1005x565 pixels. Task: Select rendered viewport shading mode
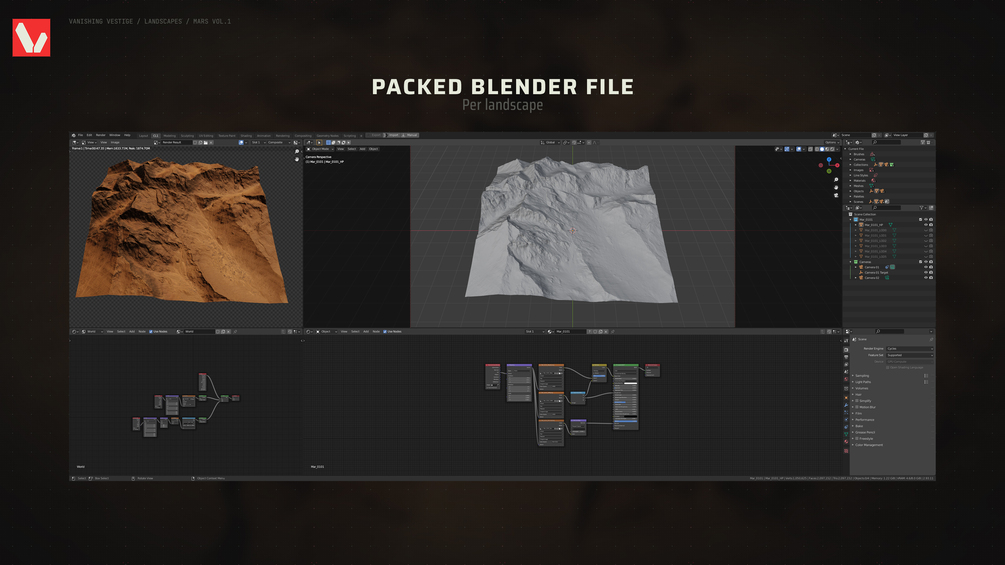click(x=832, y=149)
